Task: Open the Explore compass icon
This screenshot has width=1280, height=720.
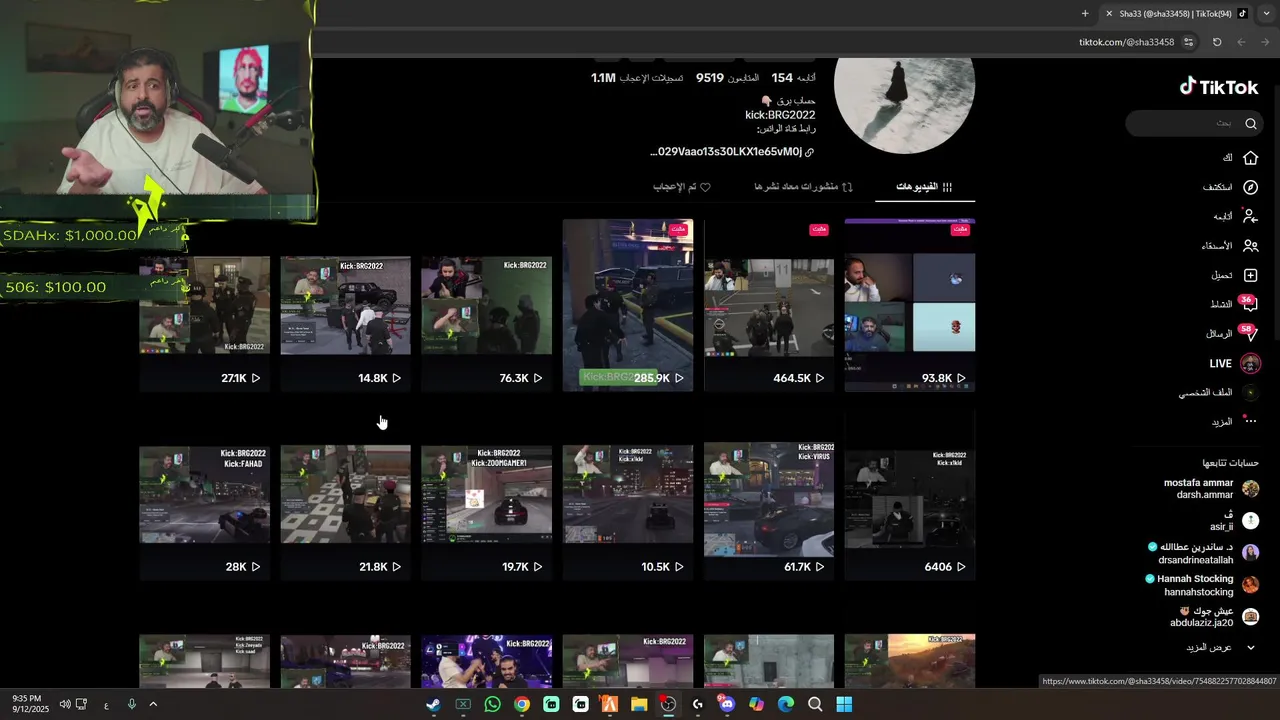Action: 1250,187
